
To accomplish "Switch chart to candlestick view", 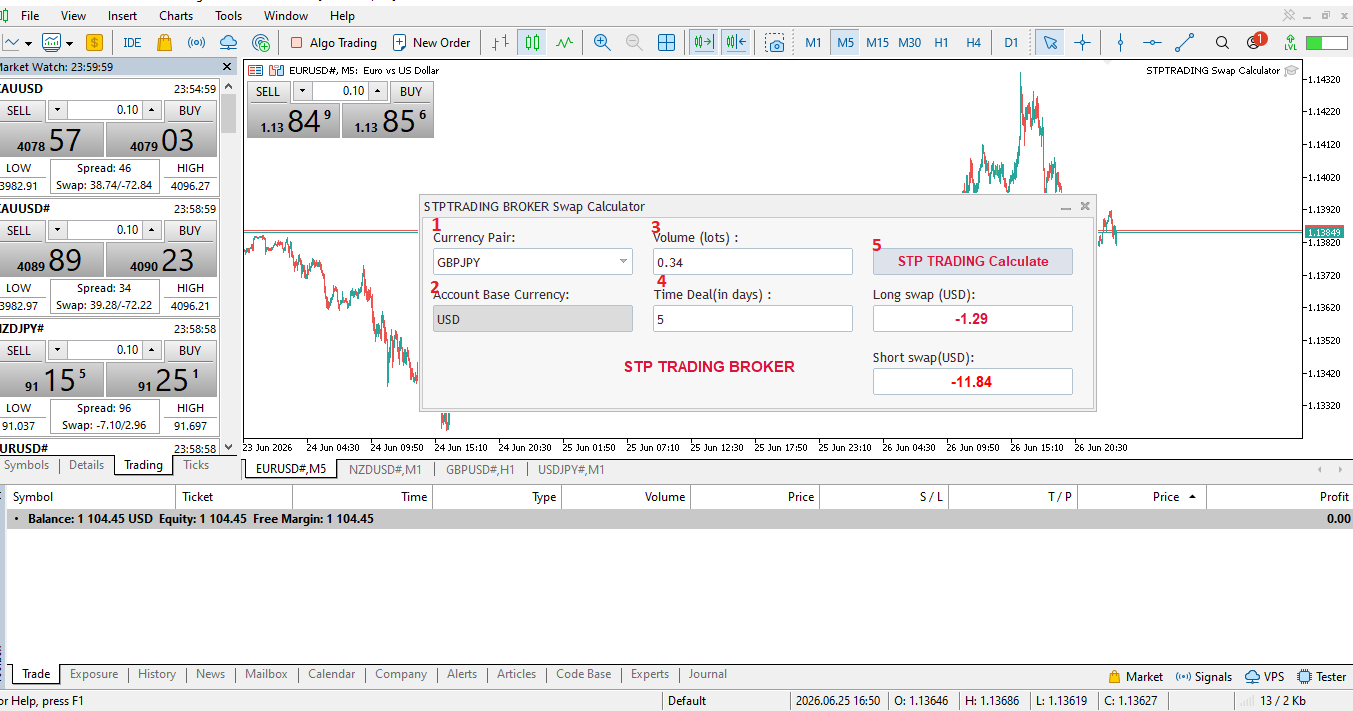I will [533, 43].
